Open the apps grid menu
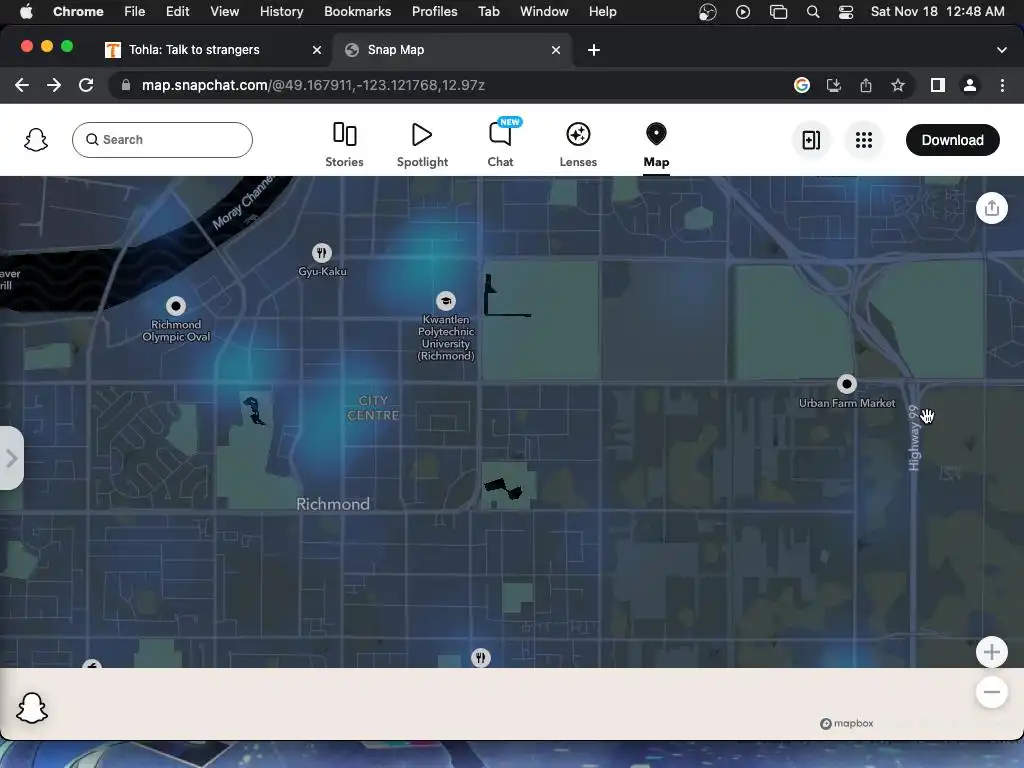The height and width of the screenshot is (768, 1024). 863,140
